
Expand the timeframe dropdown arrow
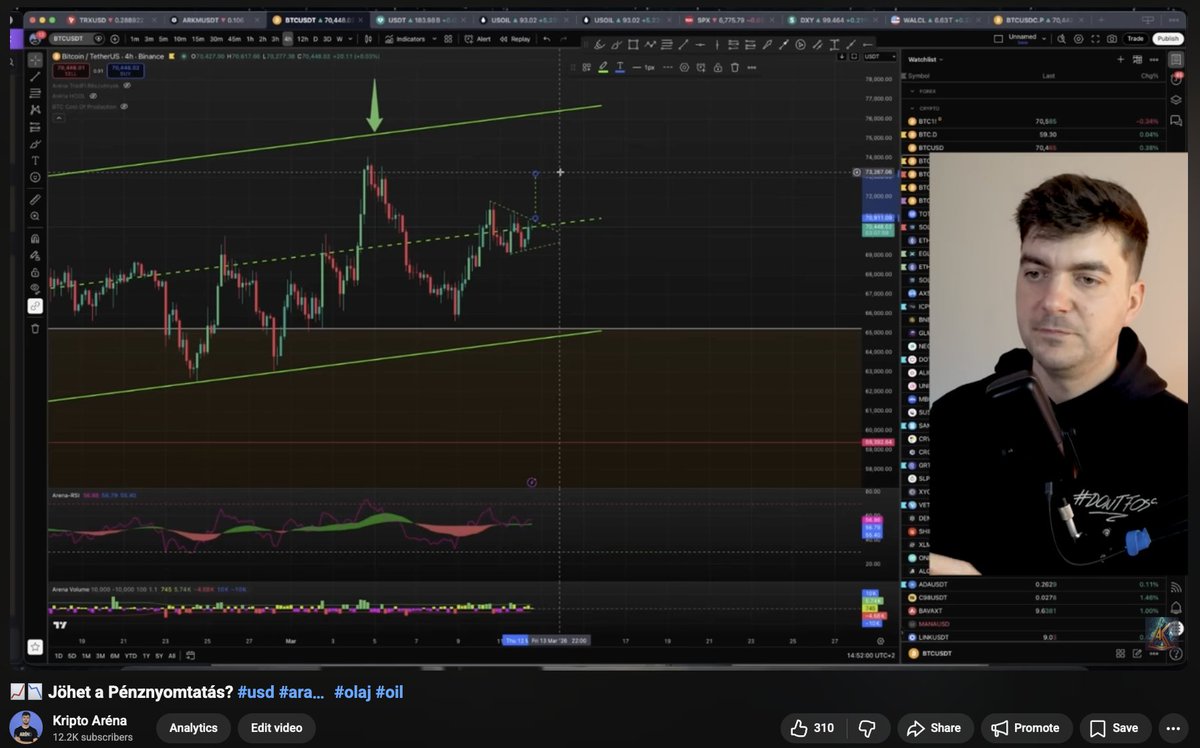pos(352,39)
